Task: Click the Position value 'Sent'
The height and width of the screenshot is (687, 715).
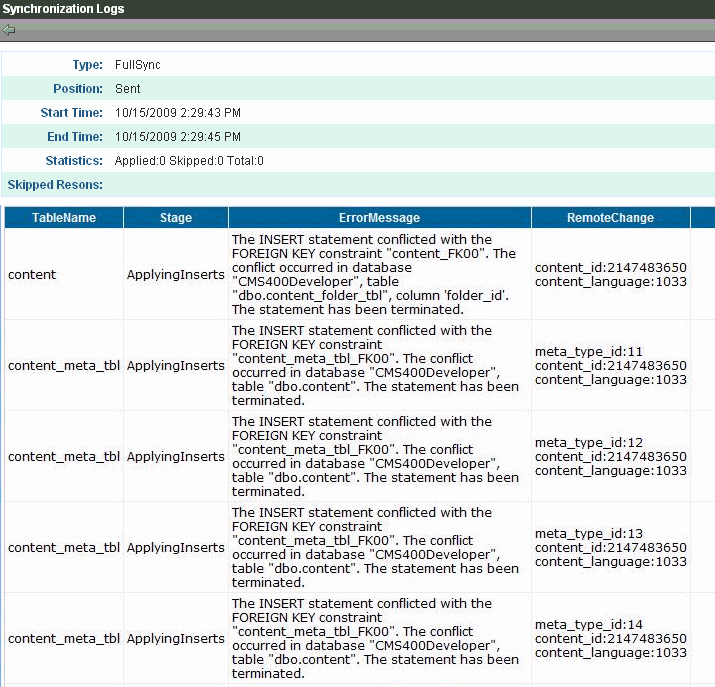Action: point(128,89)
